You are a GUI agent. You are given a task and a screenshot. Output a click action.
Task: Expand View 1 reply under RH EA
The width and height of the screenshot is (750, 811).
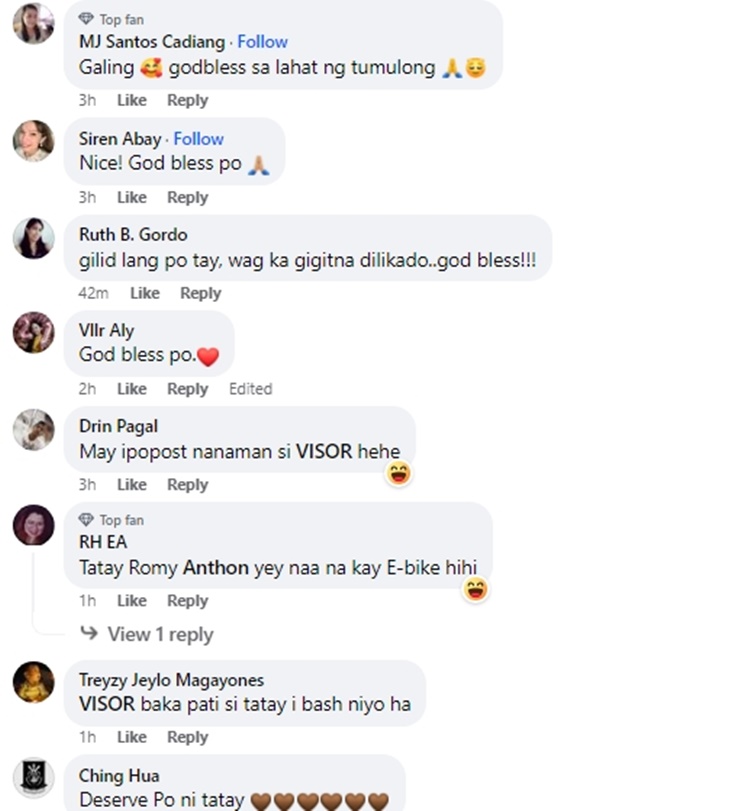[x=160, y=634]
